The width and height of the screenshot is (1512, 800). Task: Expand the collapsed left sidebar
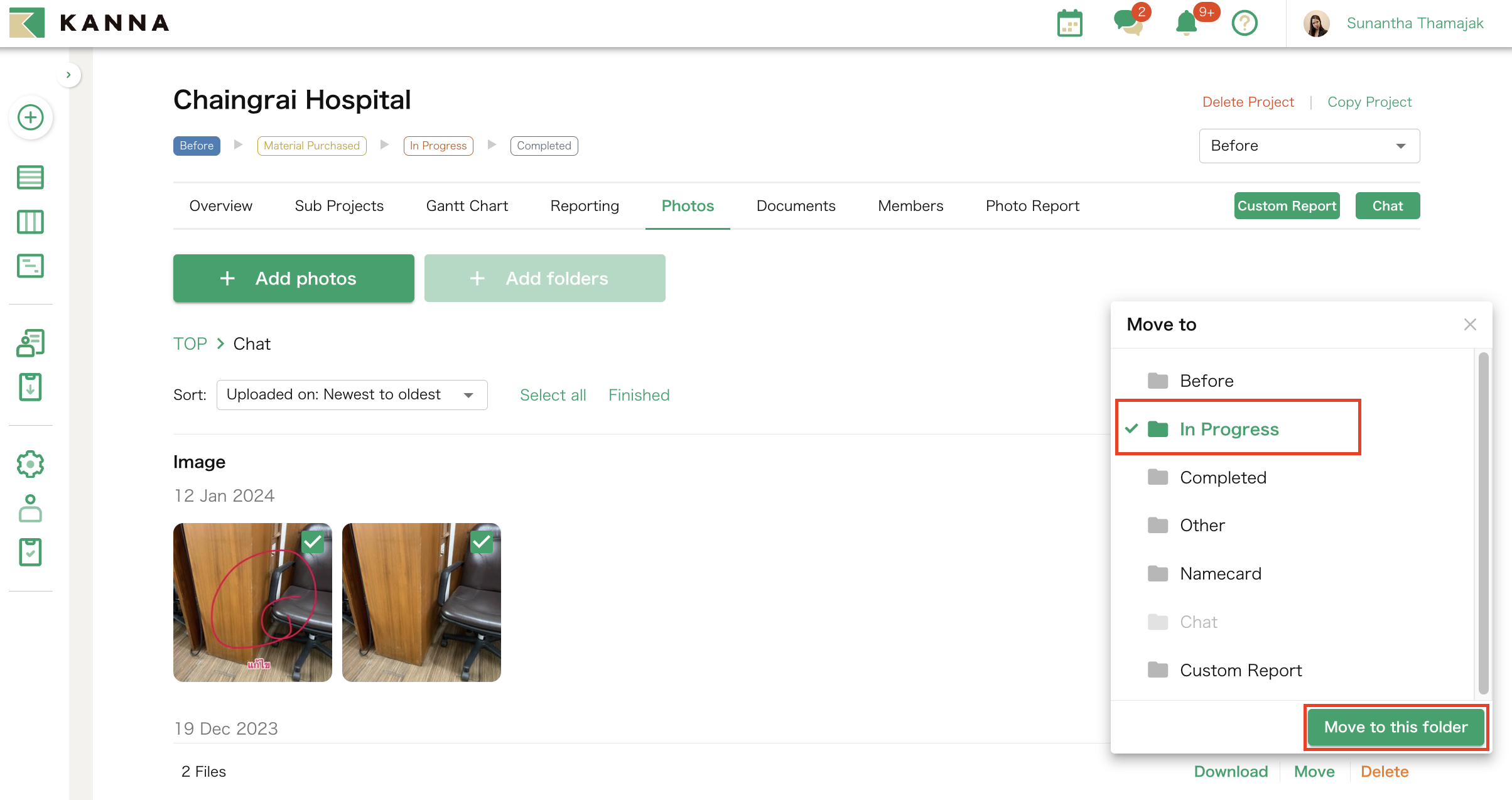68,75
